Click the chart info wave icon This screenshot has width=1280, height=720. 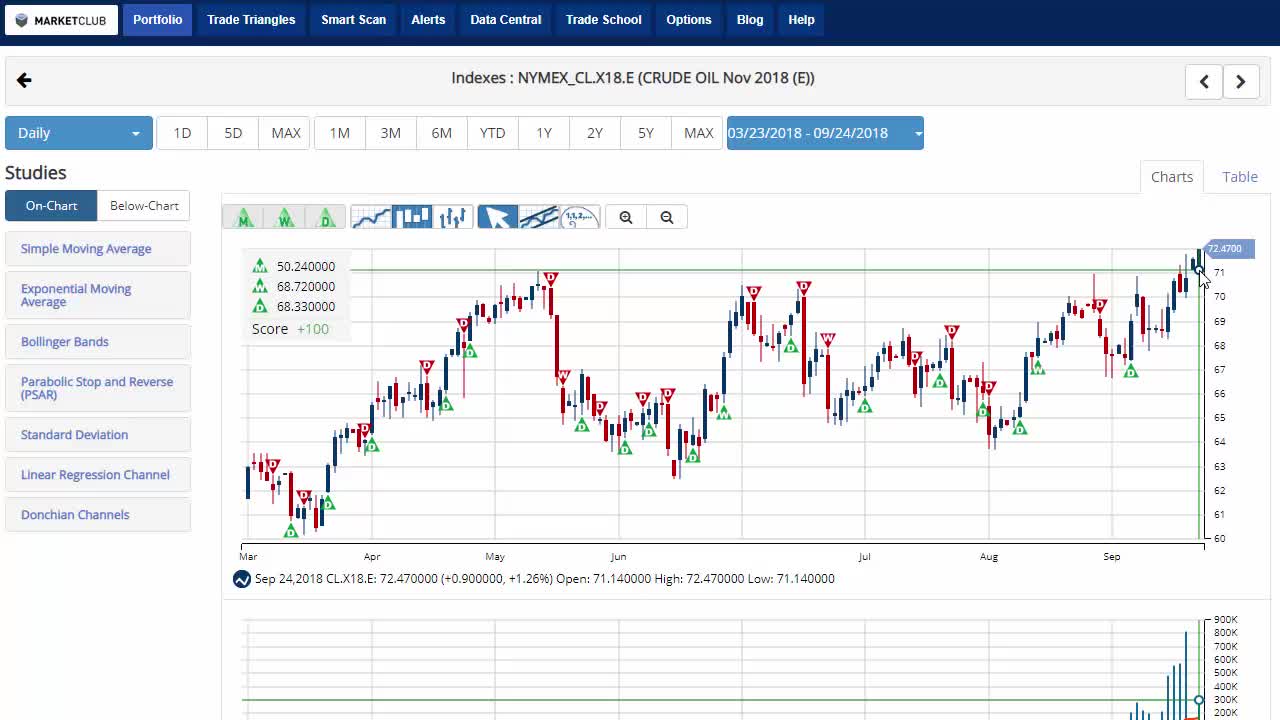242,579
